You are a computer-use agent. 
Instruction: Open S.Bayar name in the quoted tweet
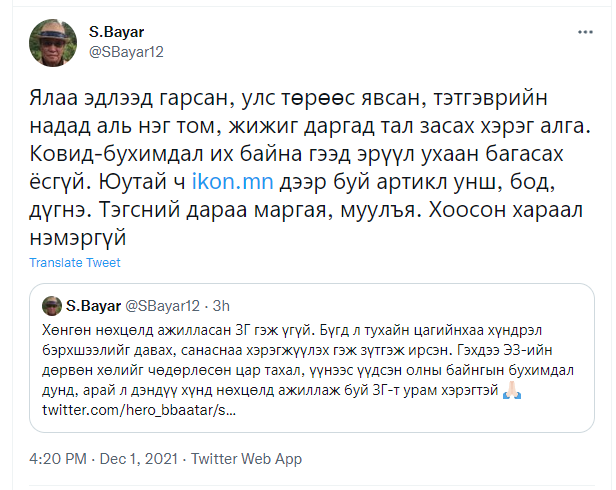pos(92,304)
